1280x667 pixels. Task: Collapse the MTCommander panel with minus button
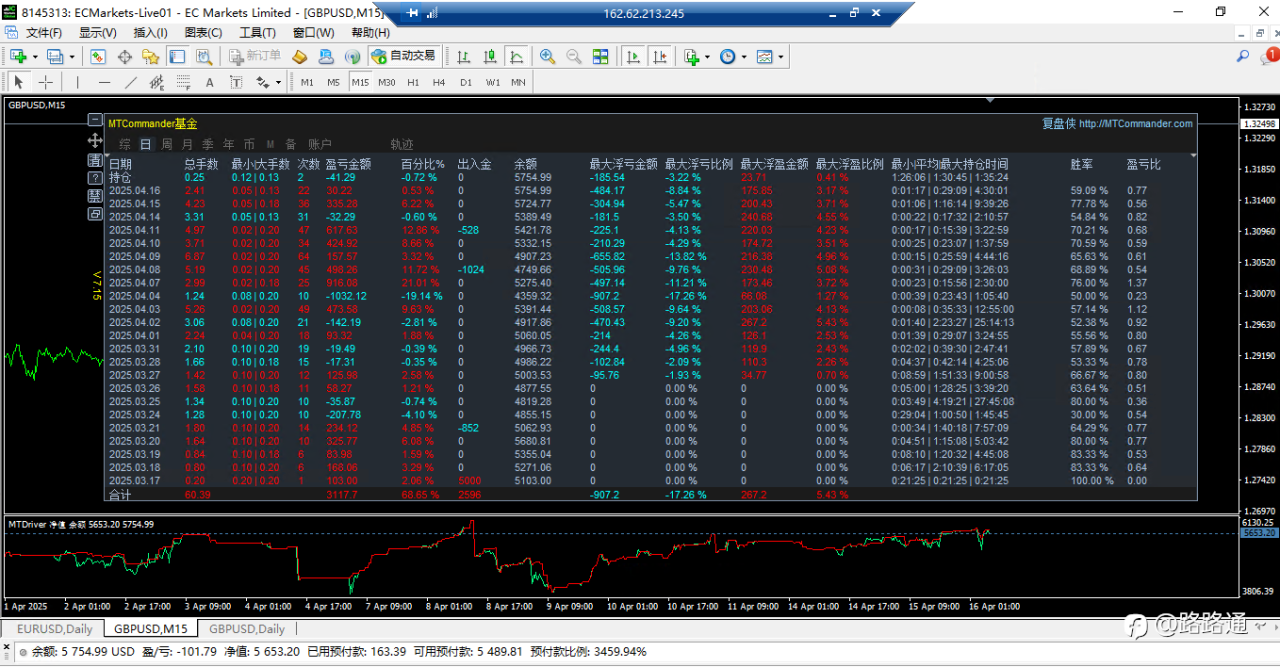coord(95,120)
